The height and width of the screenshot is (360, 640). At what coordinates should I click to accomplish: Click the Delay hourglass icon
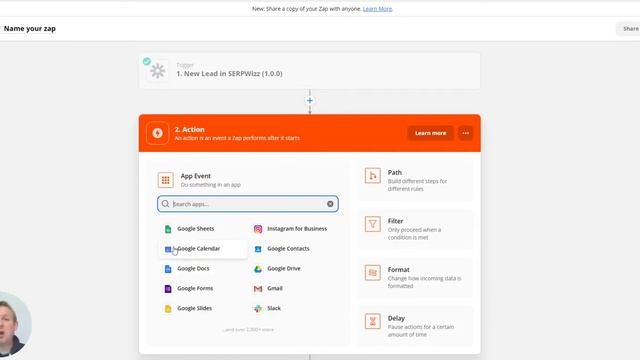(x=373, y=321)
